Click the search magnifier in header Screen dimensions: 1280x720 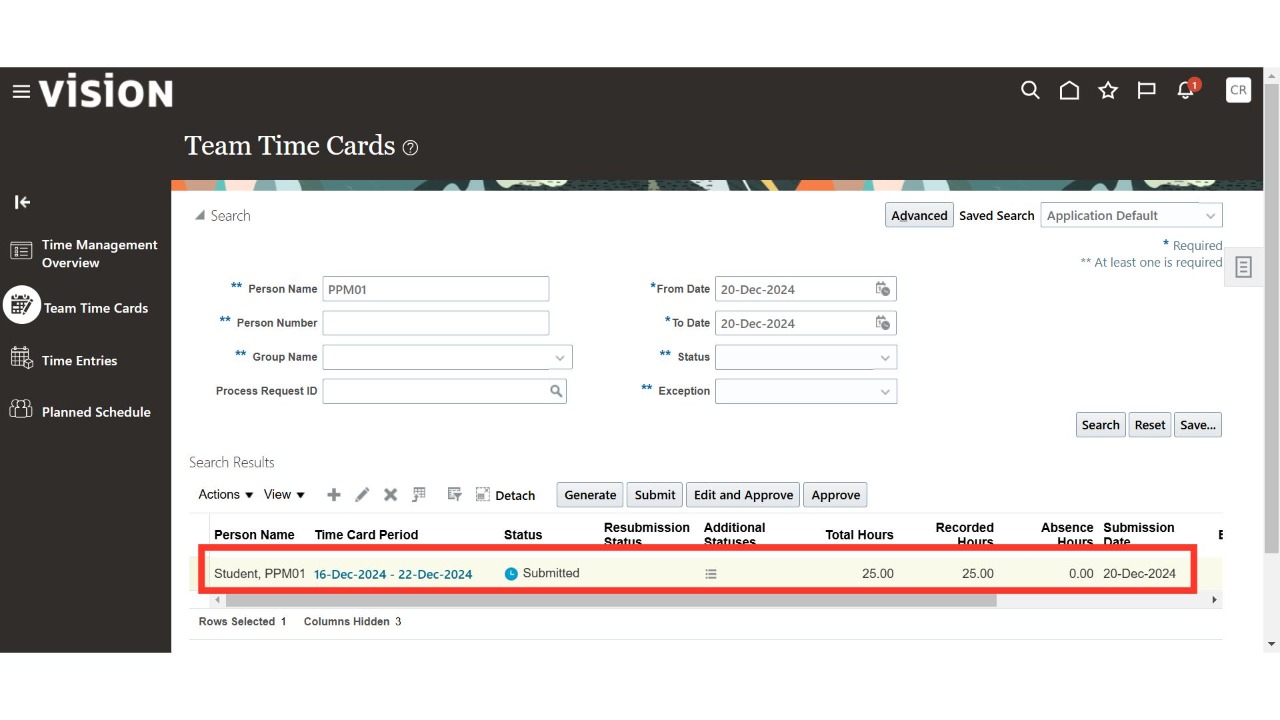[1030, 91]
